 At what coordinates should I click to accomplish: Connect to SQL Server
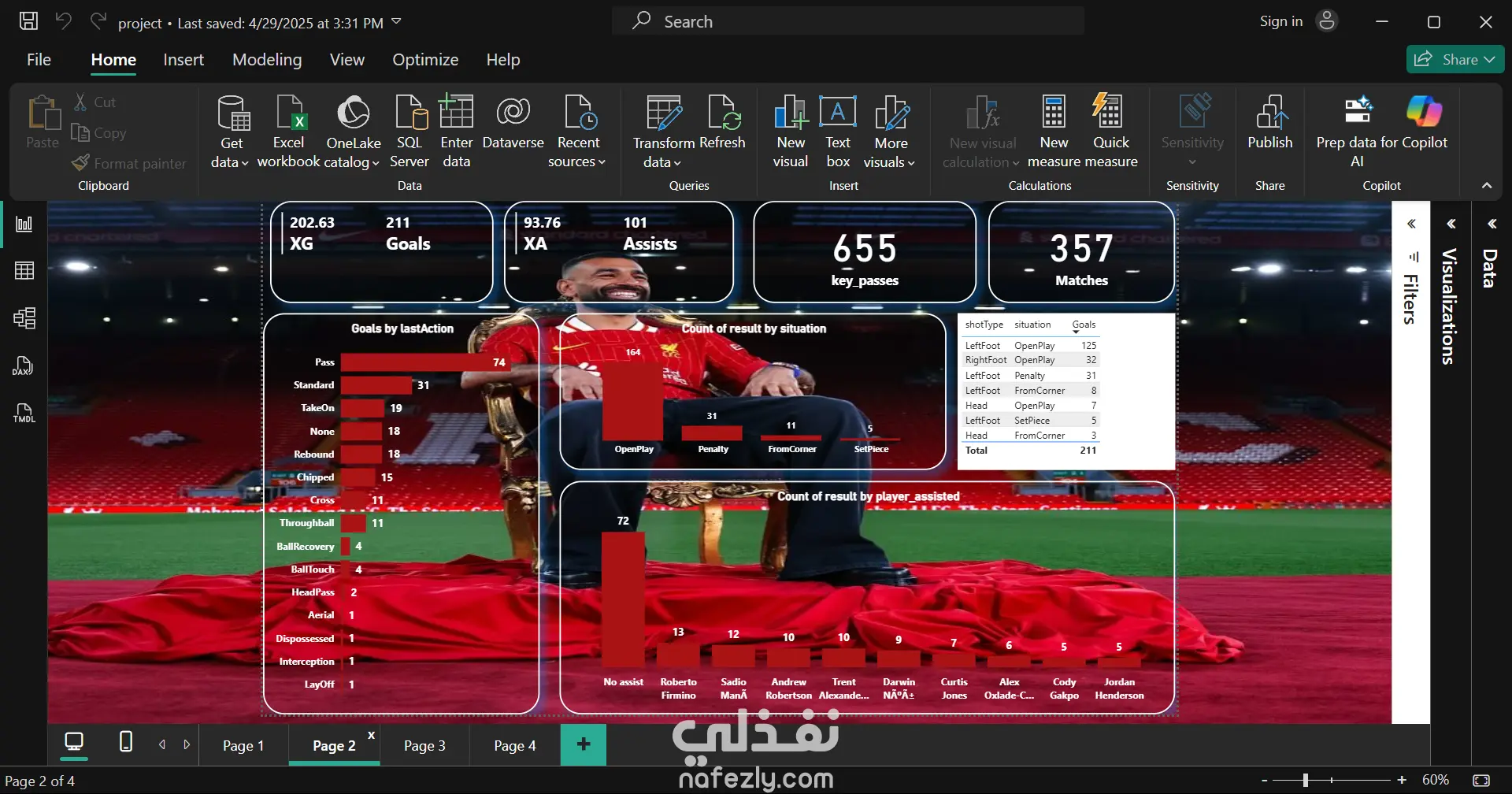coord(409,131)
